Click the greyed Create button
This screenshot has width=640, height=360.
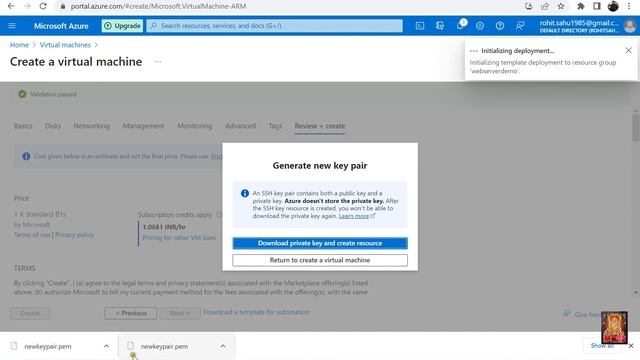click(30, 313)
